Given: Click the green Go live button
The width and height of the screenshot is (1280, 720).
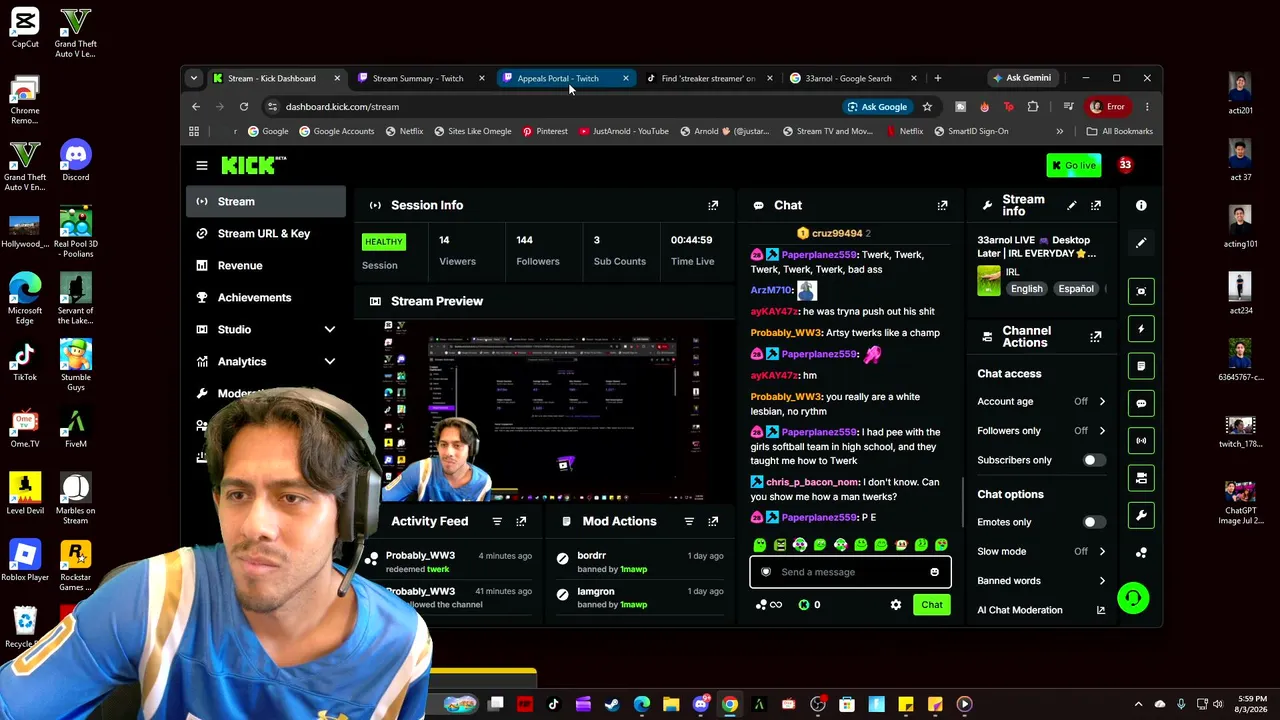Looking at the screenshot, I should pyautogui.click(x=1073, y=165).
